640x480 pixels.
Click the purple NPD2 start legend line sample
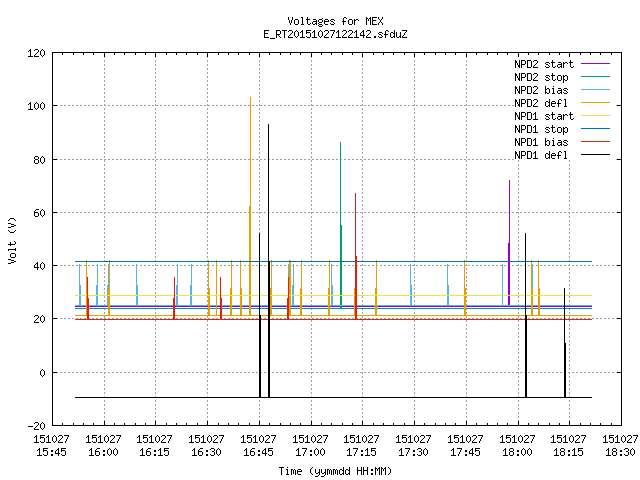click(x=596, y=64)
